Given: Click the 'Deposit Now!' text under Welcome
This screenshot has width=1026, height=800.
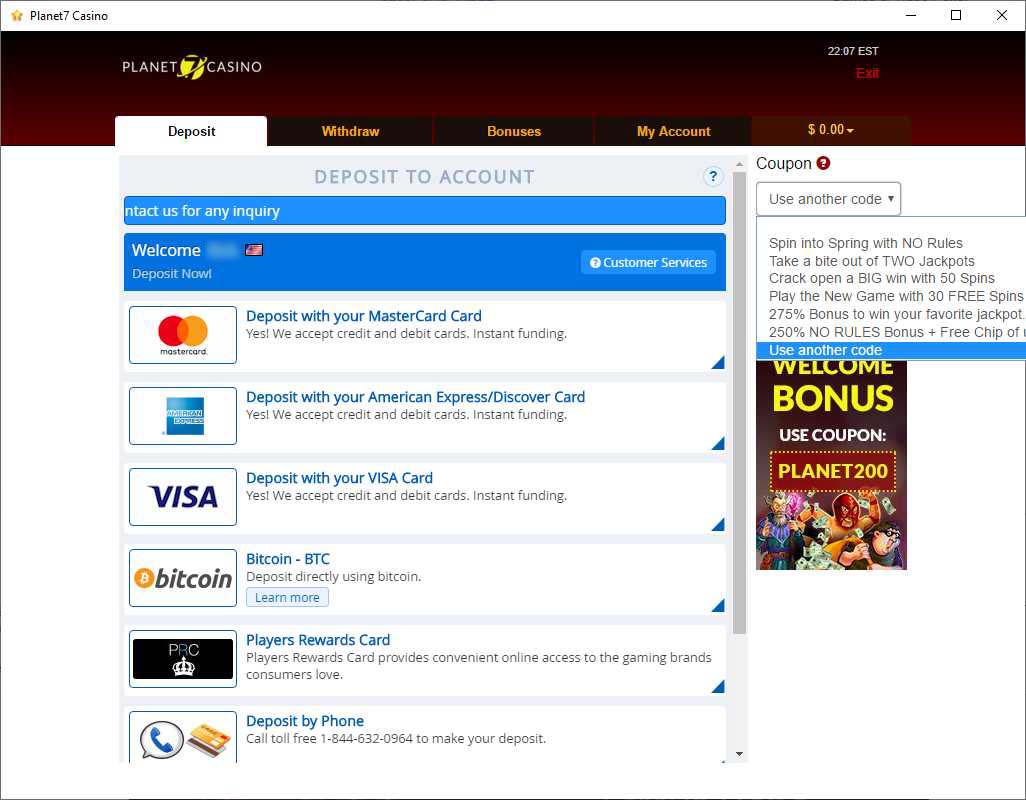Looking at the screenshot, I should tap(171, 273).
